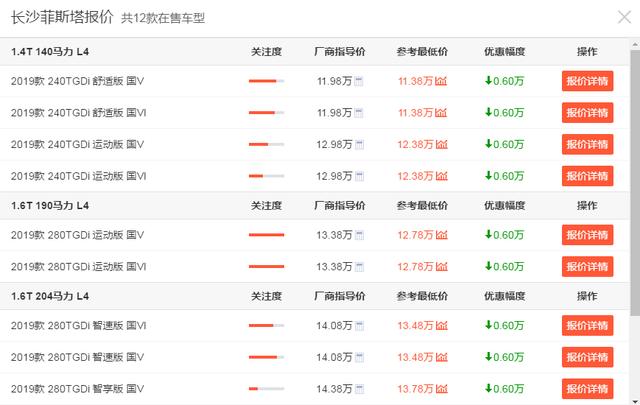Click the 1.6T 204马力 L4 group header
Image resolution: width=640 pixels, height=405 pixels.
(x=50, y=296)
